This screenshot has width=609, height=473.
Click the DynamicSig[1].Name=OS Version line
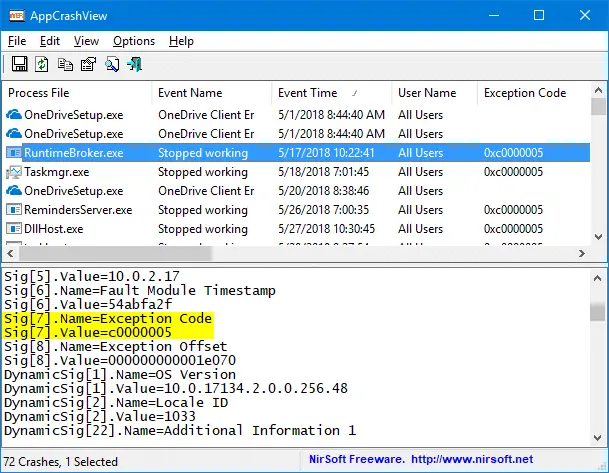point(120,374)
